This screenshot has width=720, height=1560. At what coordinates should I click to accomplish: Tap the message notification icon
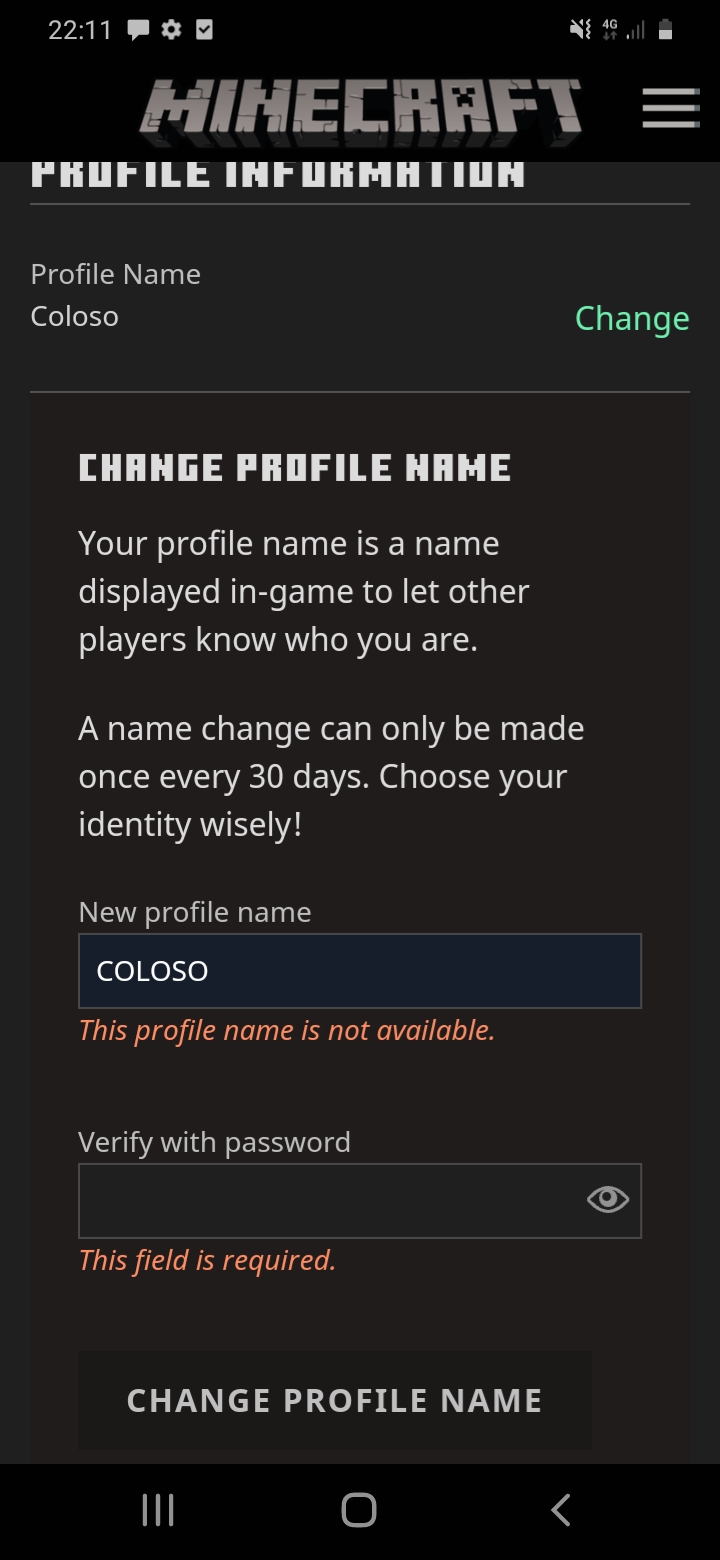pos(138,31)
